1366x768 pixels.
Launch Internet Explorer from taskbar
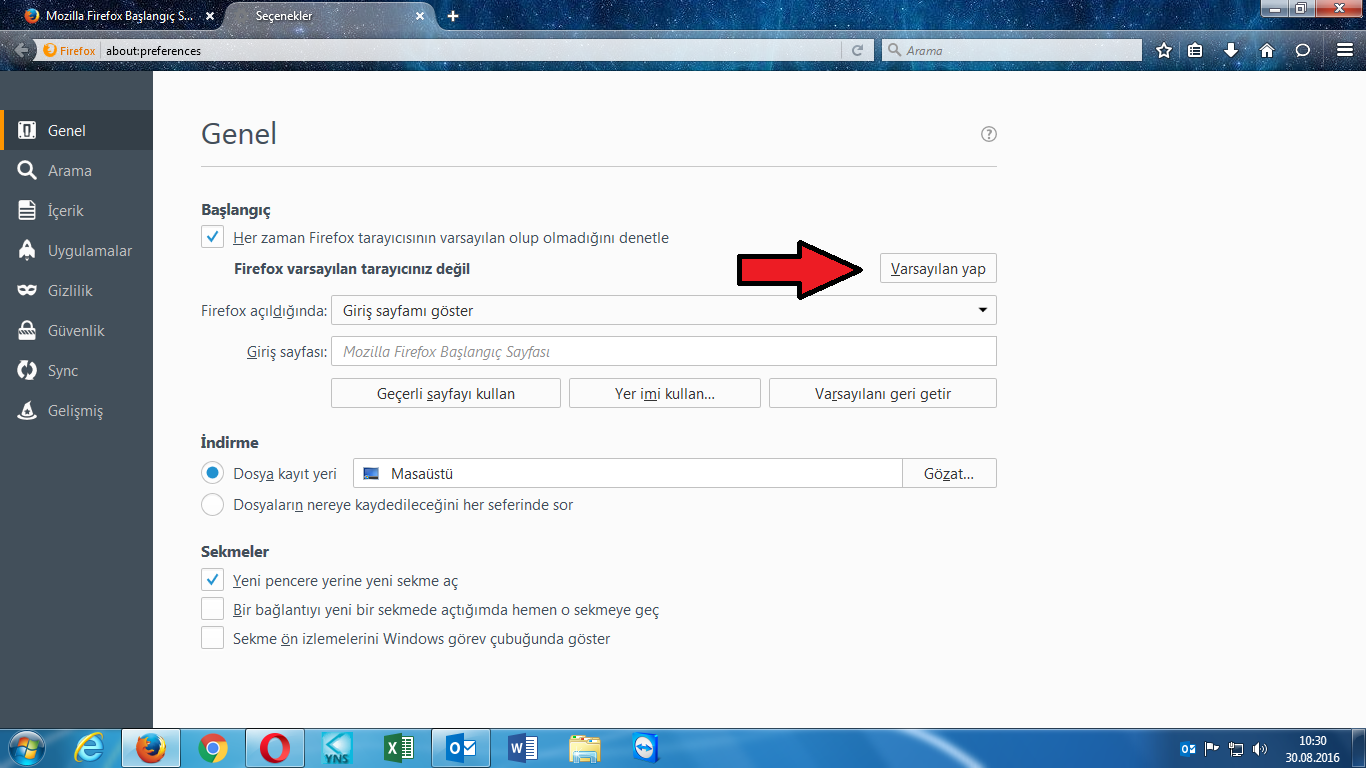[x=89, y=747]
